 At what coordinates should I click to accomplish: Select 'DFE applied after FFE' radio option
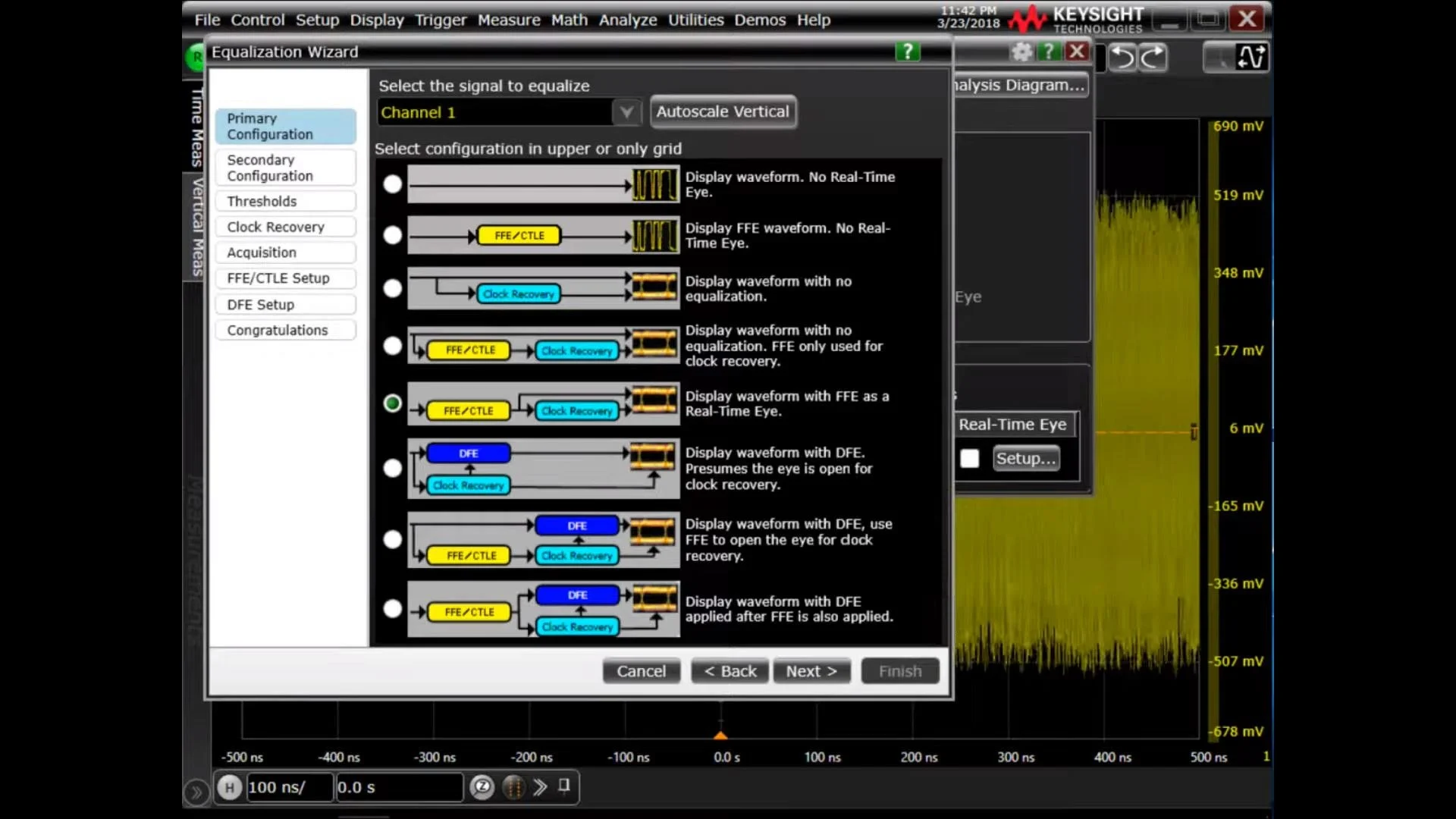[x=392, y=608]
